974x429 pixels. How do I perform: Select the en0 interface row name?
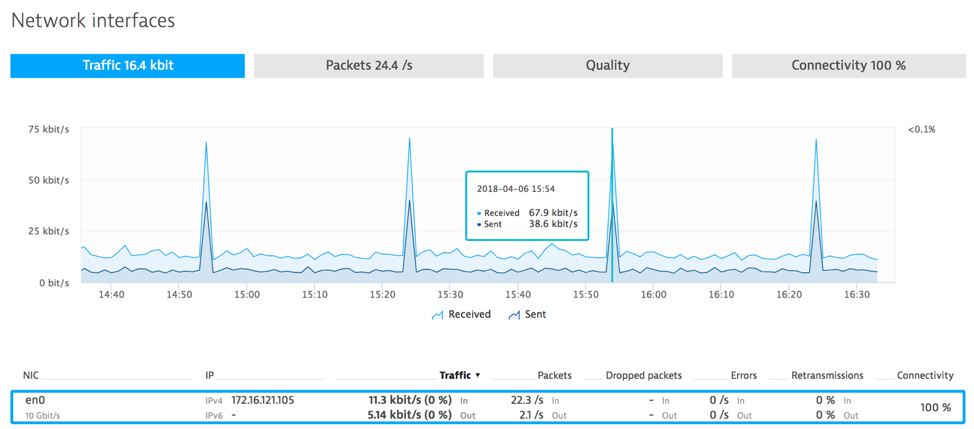pos(35,400)
